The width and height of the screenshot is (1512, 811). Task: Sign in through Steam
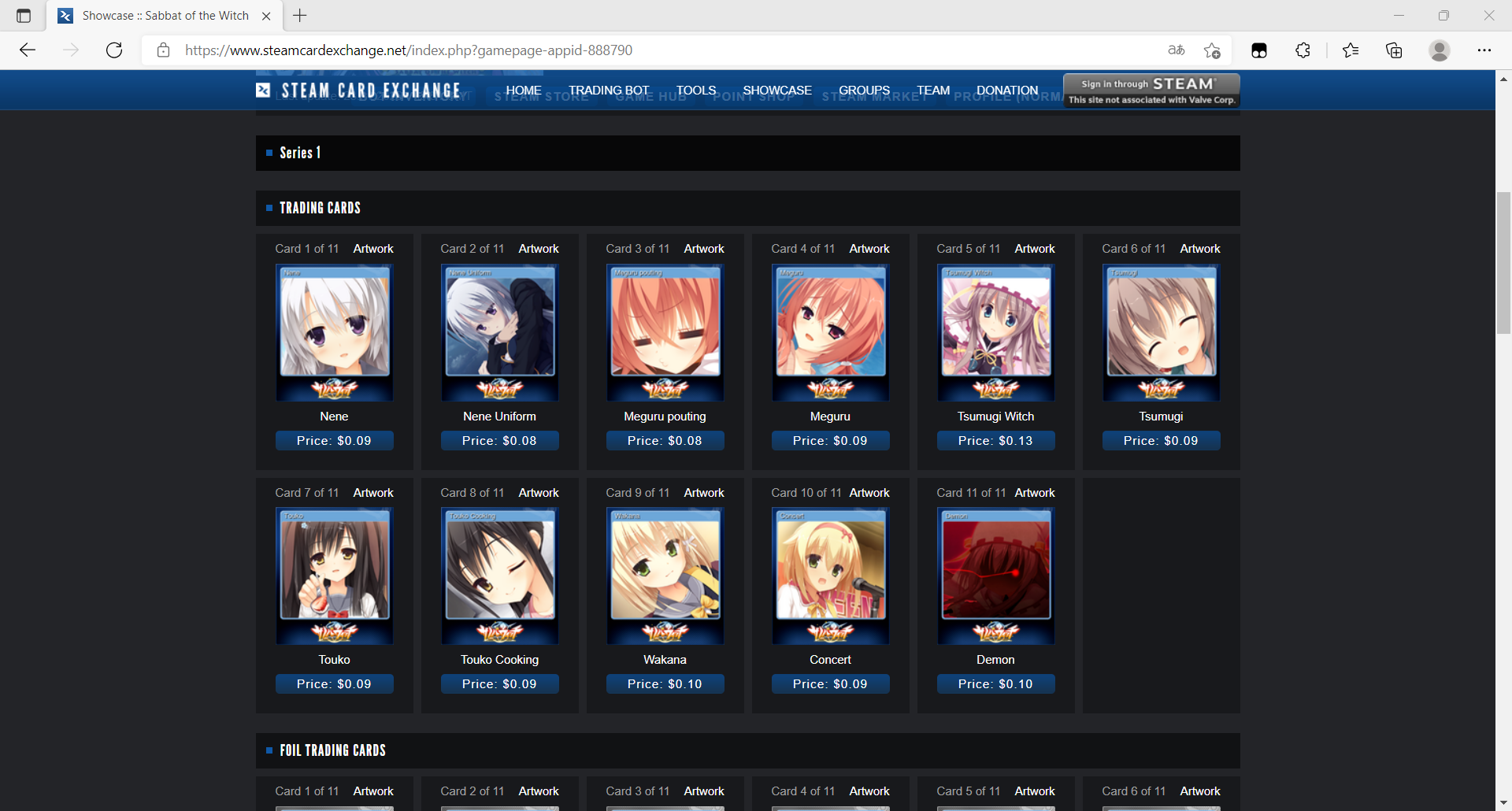pos(1151,91)
